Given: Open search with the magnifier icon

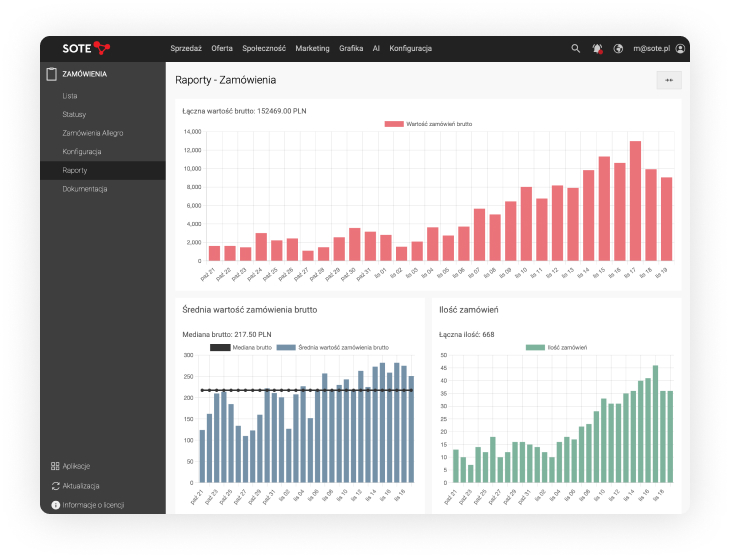Looking at the screenshot, I should pos(575,48).
